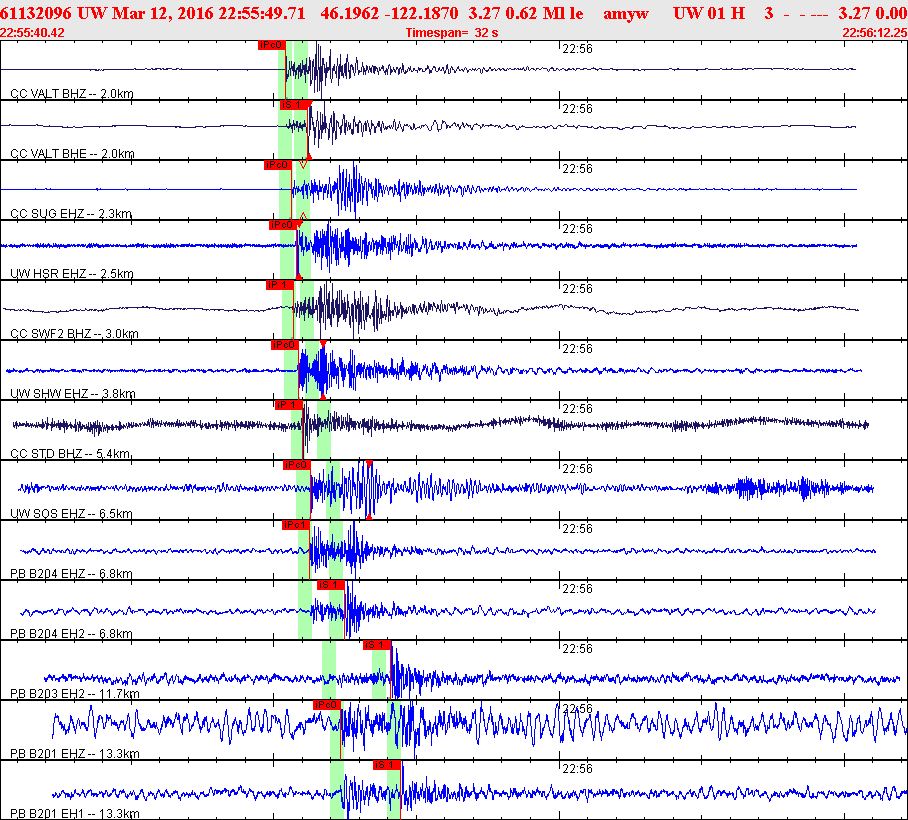Select the iP 1 pick flag on CC SWF2 BHZ

[278, 284]
